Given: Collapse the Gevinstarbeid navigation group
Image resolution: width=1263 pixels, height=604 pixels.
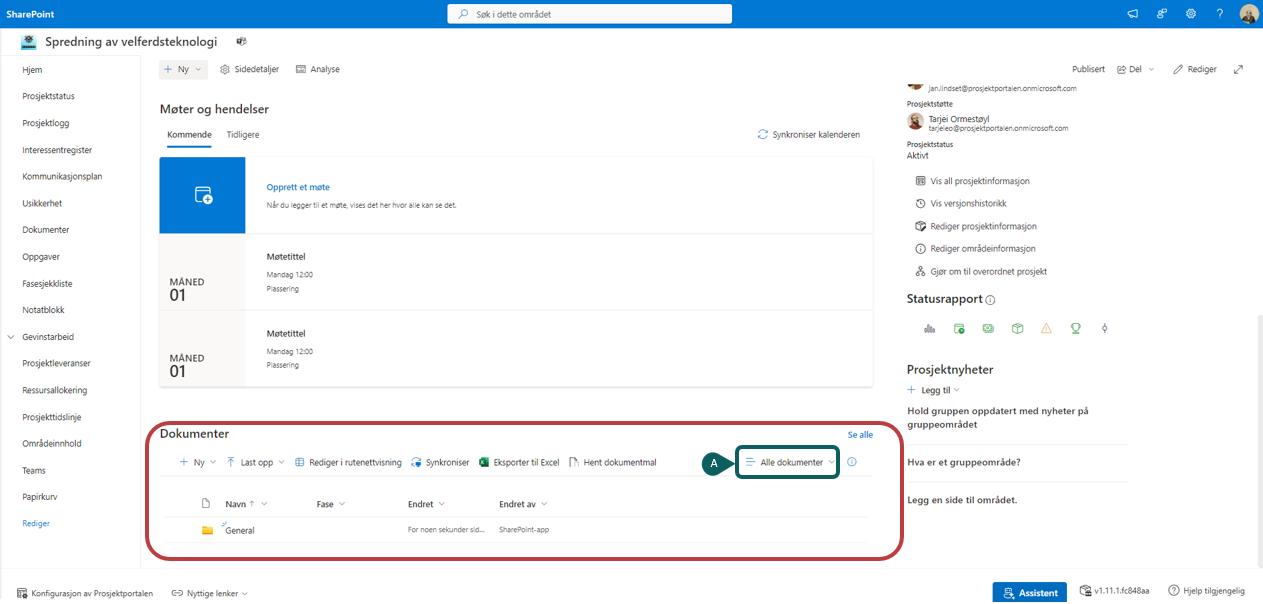Looking at the screenshot, I should (10, 337).
